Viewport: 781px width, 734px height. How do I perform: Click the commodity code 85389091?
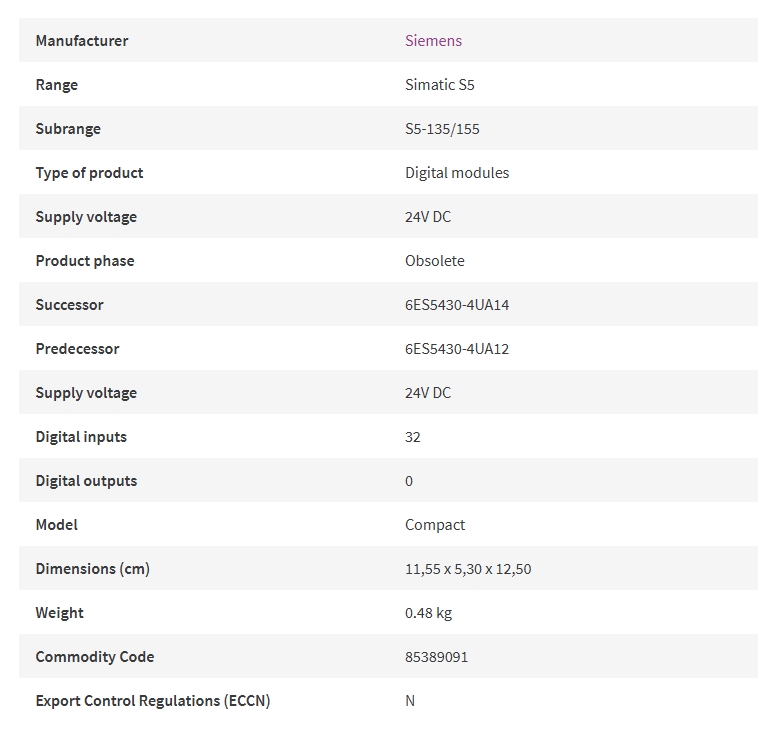[436, 657]
